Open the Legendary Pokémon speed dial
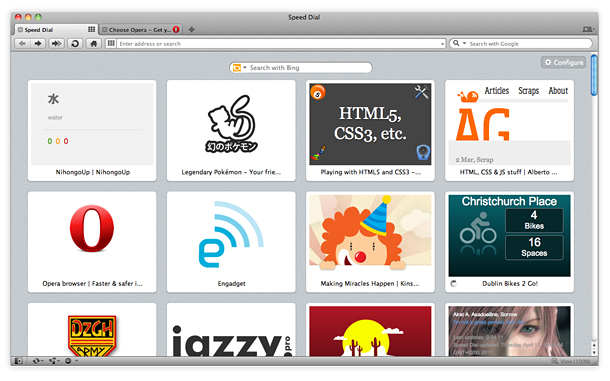610x381 pixels. click(231, 130)
